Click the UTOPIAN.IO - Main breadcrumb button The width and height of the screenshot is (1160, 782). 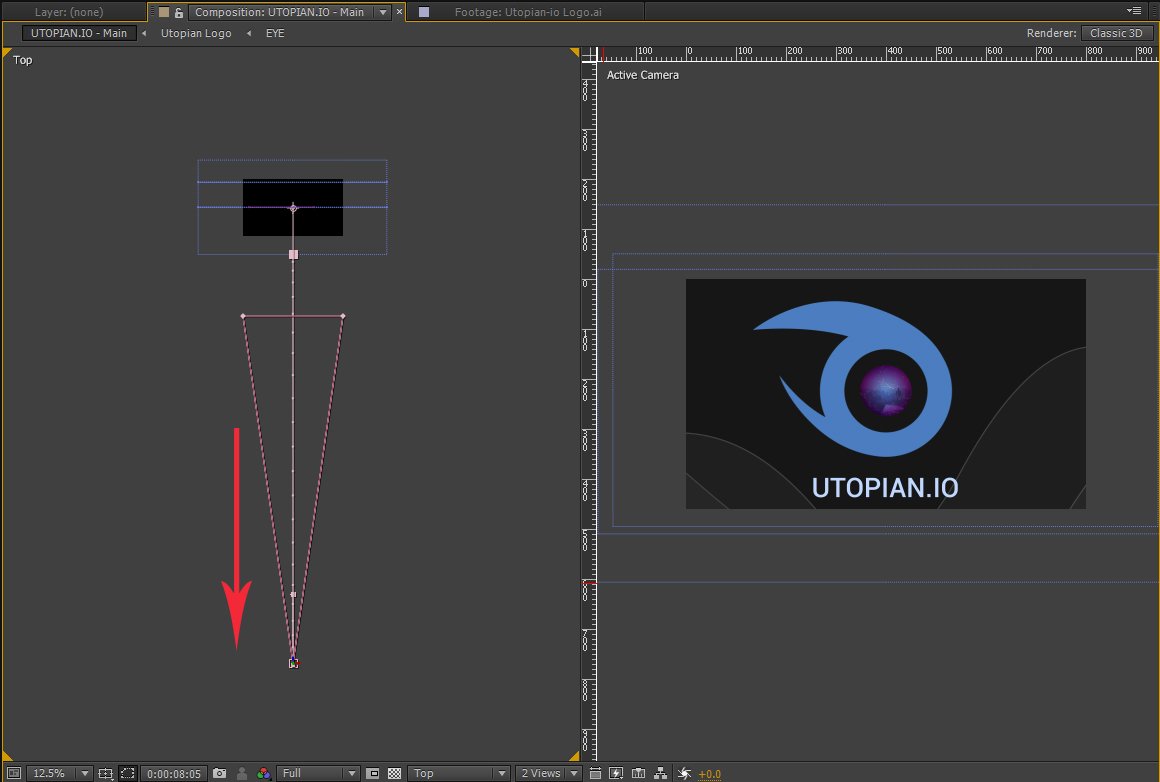click(79, 33)
